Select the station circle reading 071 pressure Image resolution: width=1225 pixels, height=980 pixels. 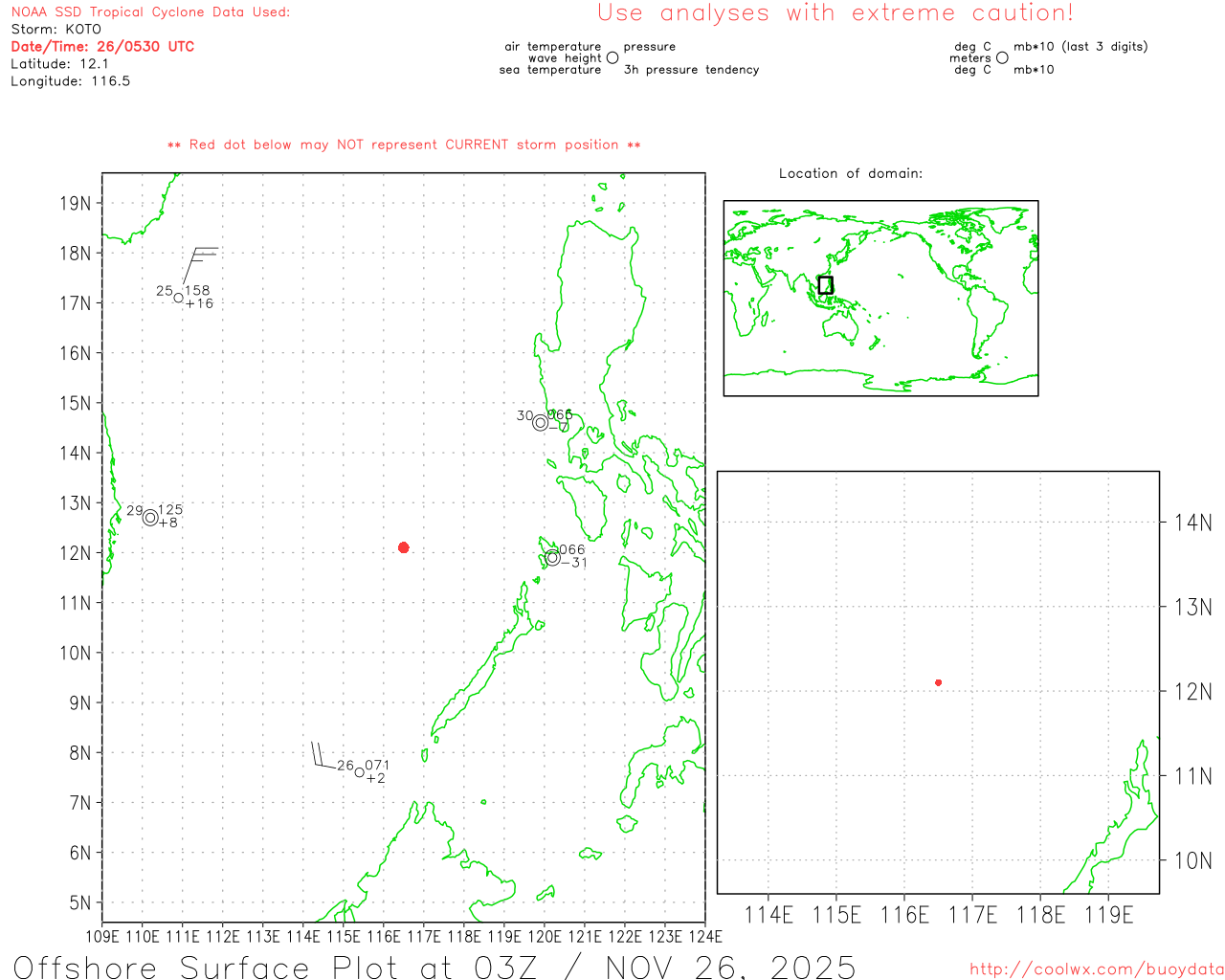point(360,772)
